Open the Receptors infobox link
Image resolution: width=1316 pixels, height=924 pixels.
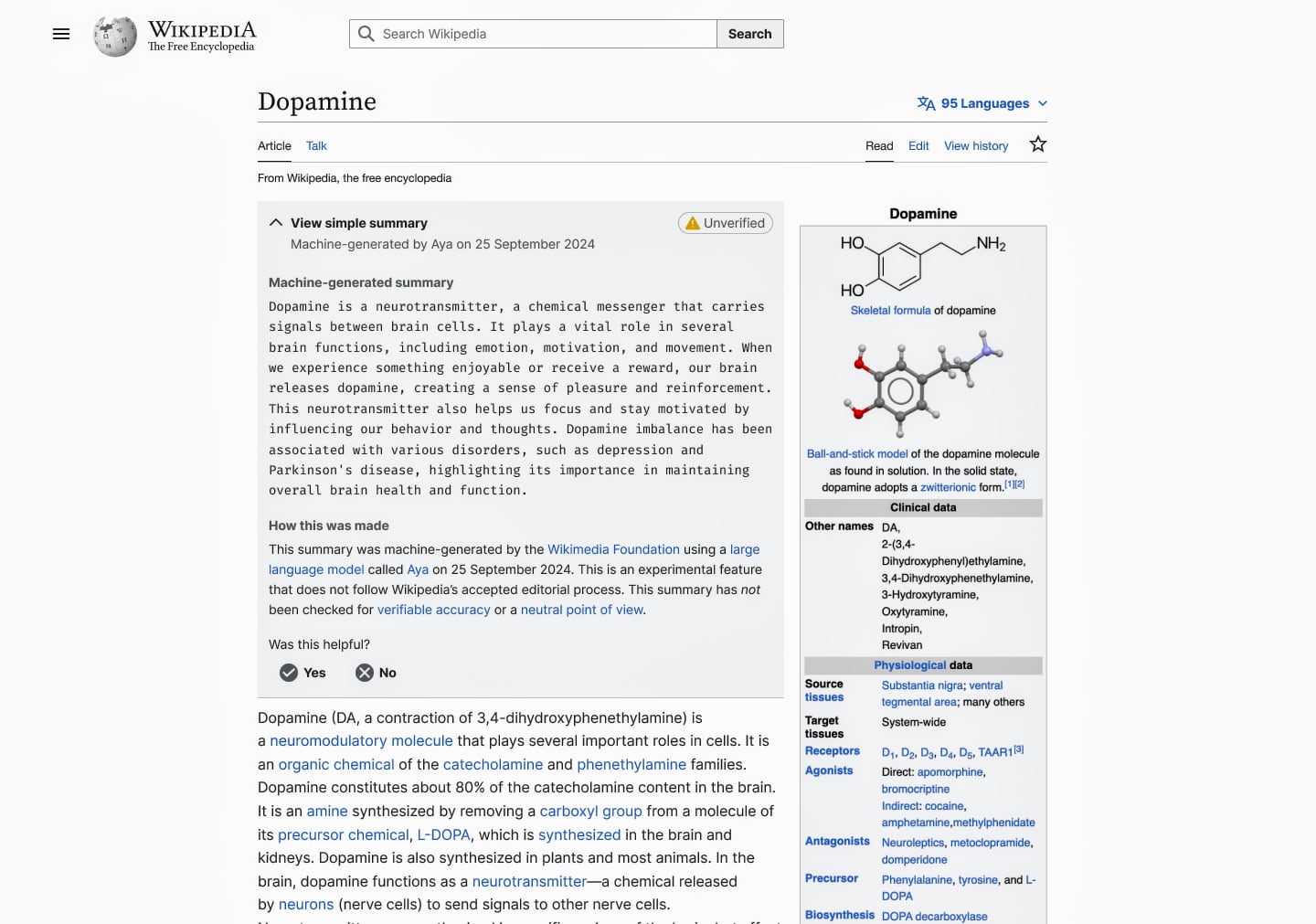pos(833,751)
